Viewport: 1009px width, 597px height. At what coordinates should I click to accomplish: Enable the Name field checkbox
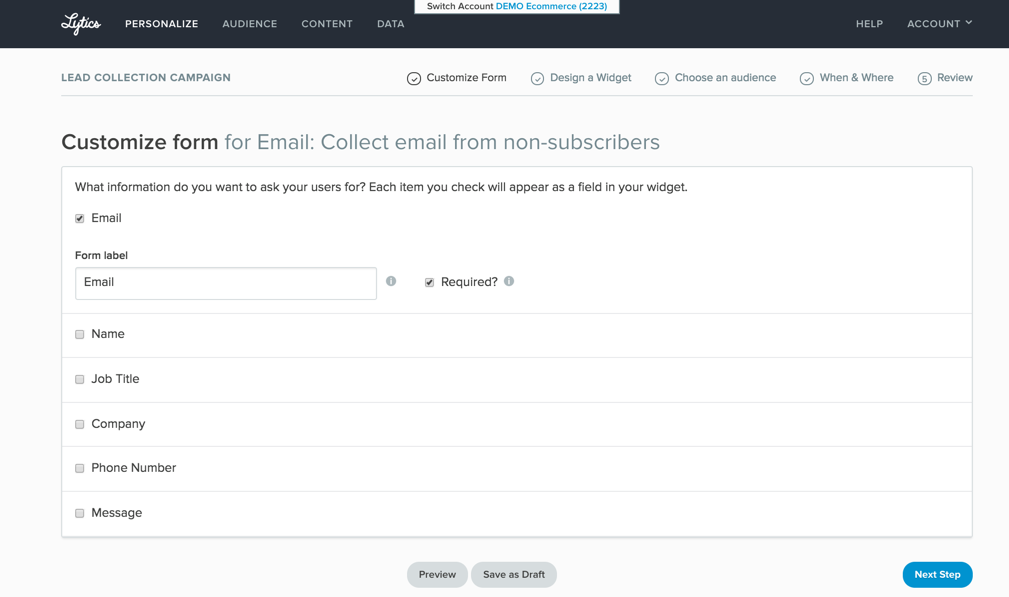(x=80, y=335)
